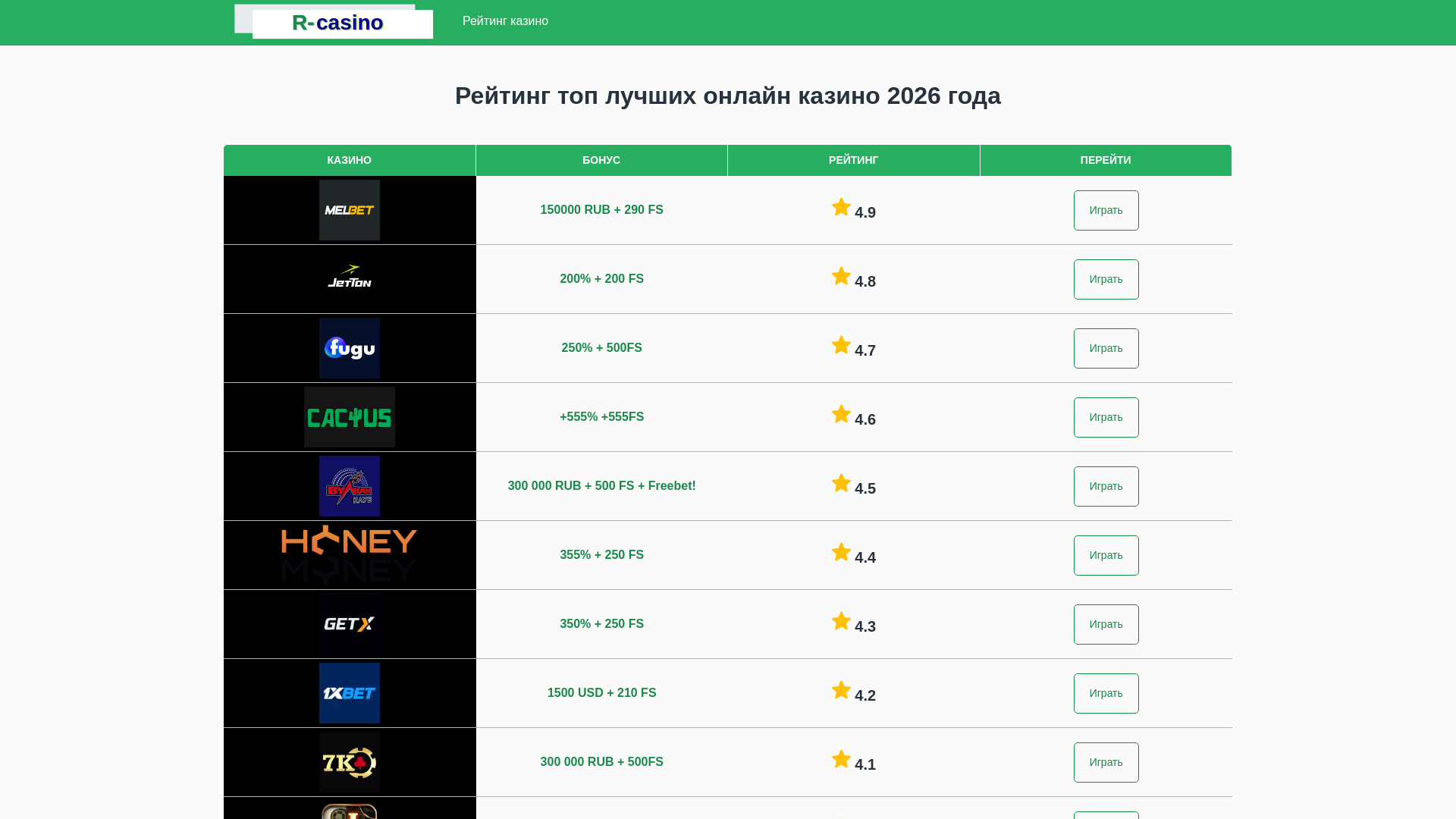This screenshot has width=1456, height=819.
Task: Select the 250% + 500FS bonus text
Action: (x=601, y=348)
